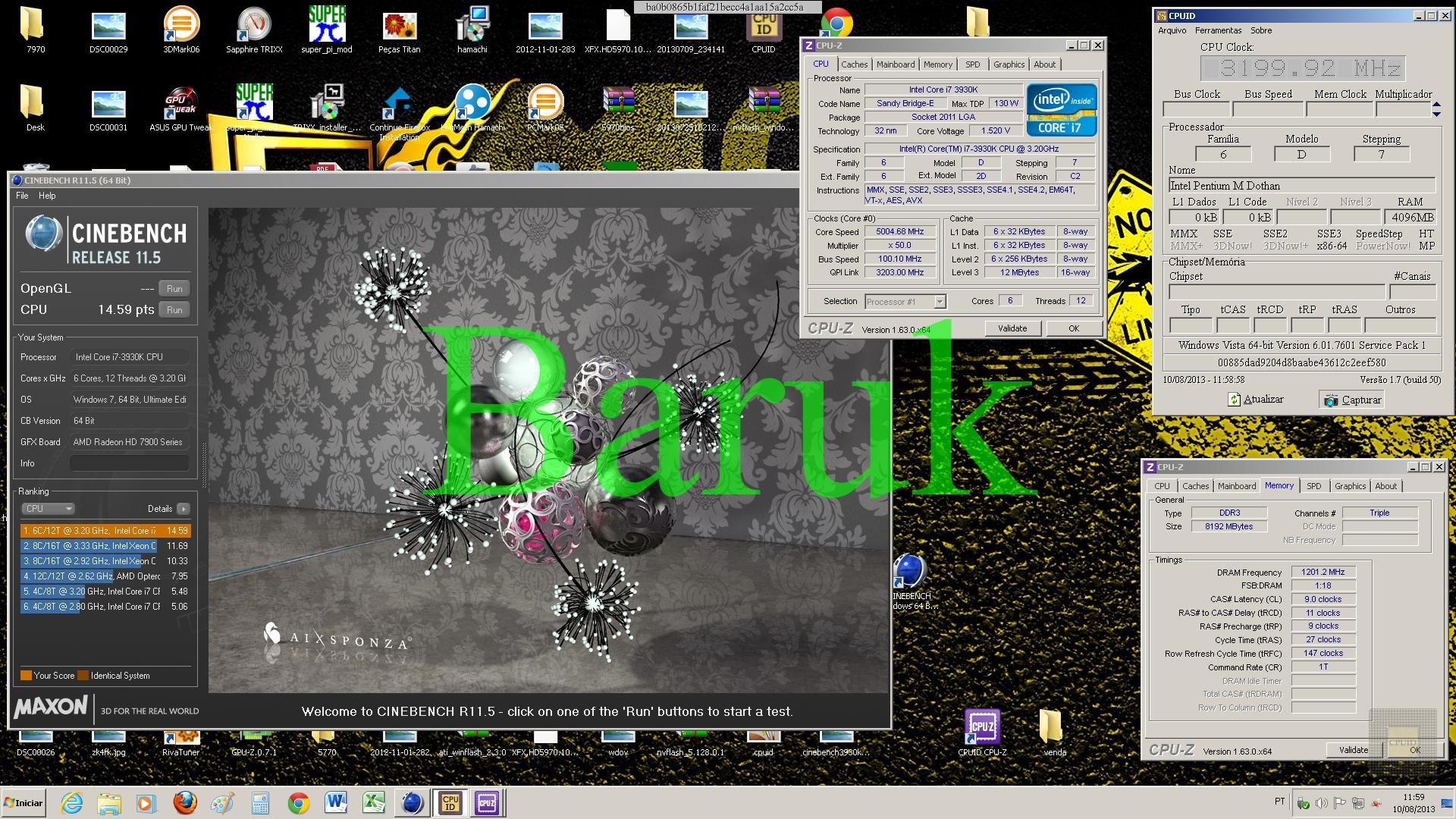The image size is (1456, 819).
Task: Switch to the CPUID taskbar button
Action: 450,802
